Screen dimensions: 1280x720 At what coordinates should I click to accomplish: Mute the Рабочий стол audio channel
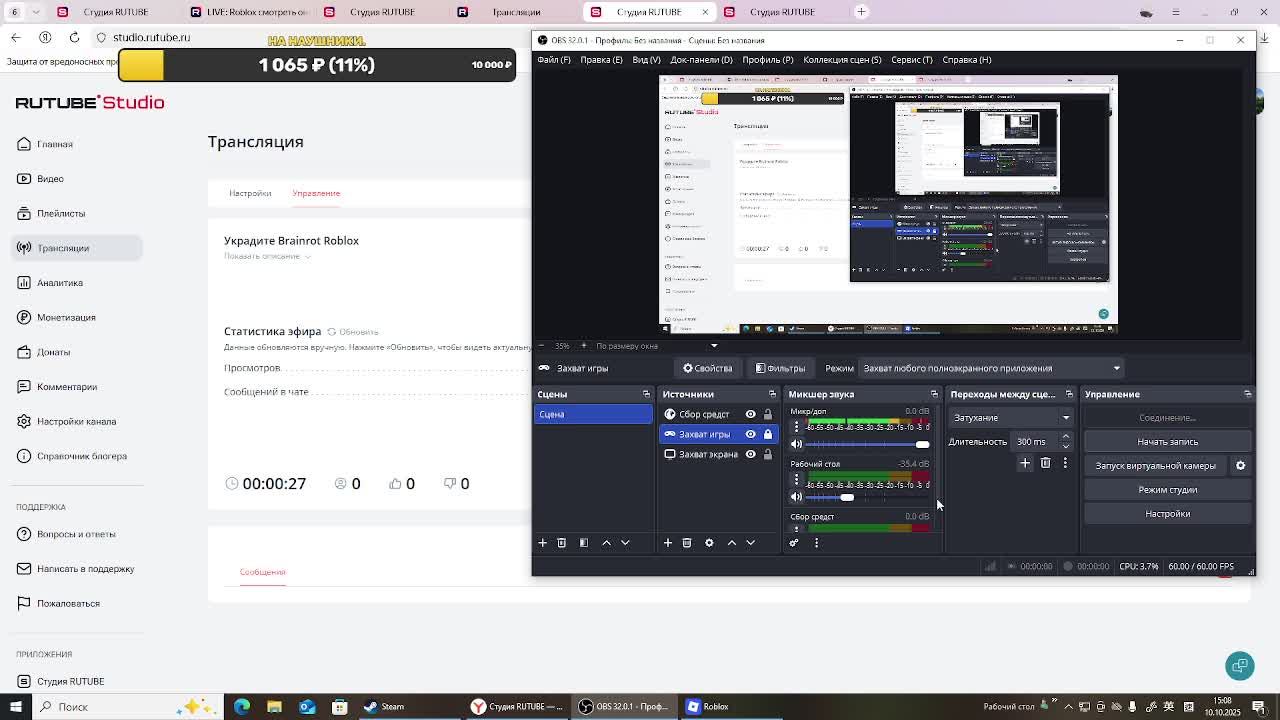[797, 497]
